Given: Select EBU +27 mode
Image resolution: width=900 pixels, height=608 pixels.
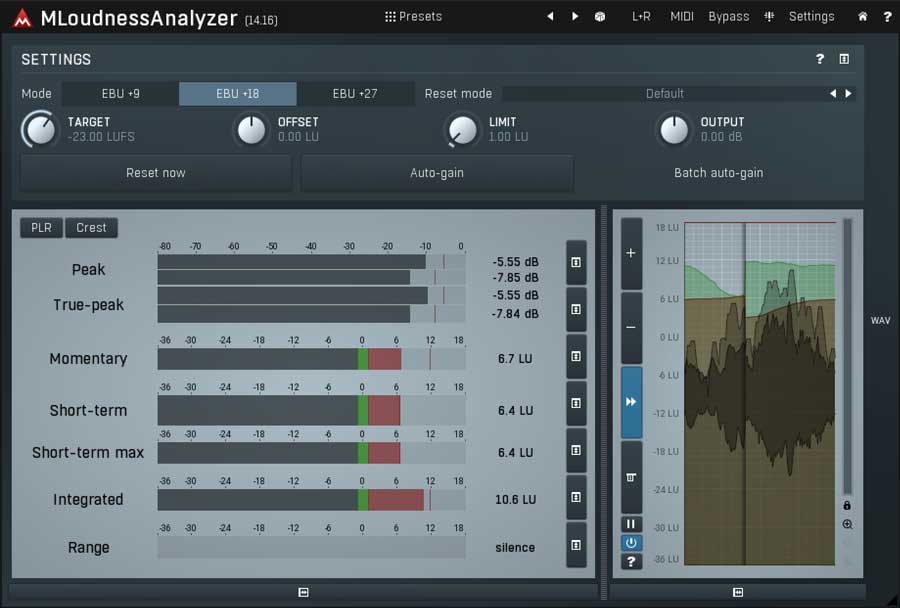Looking at the screenshot, I should 355,94.
